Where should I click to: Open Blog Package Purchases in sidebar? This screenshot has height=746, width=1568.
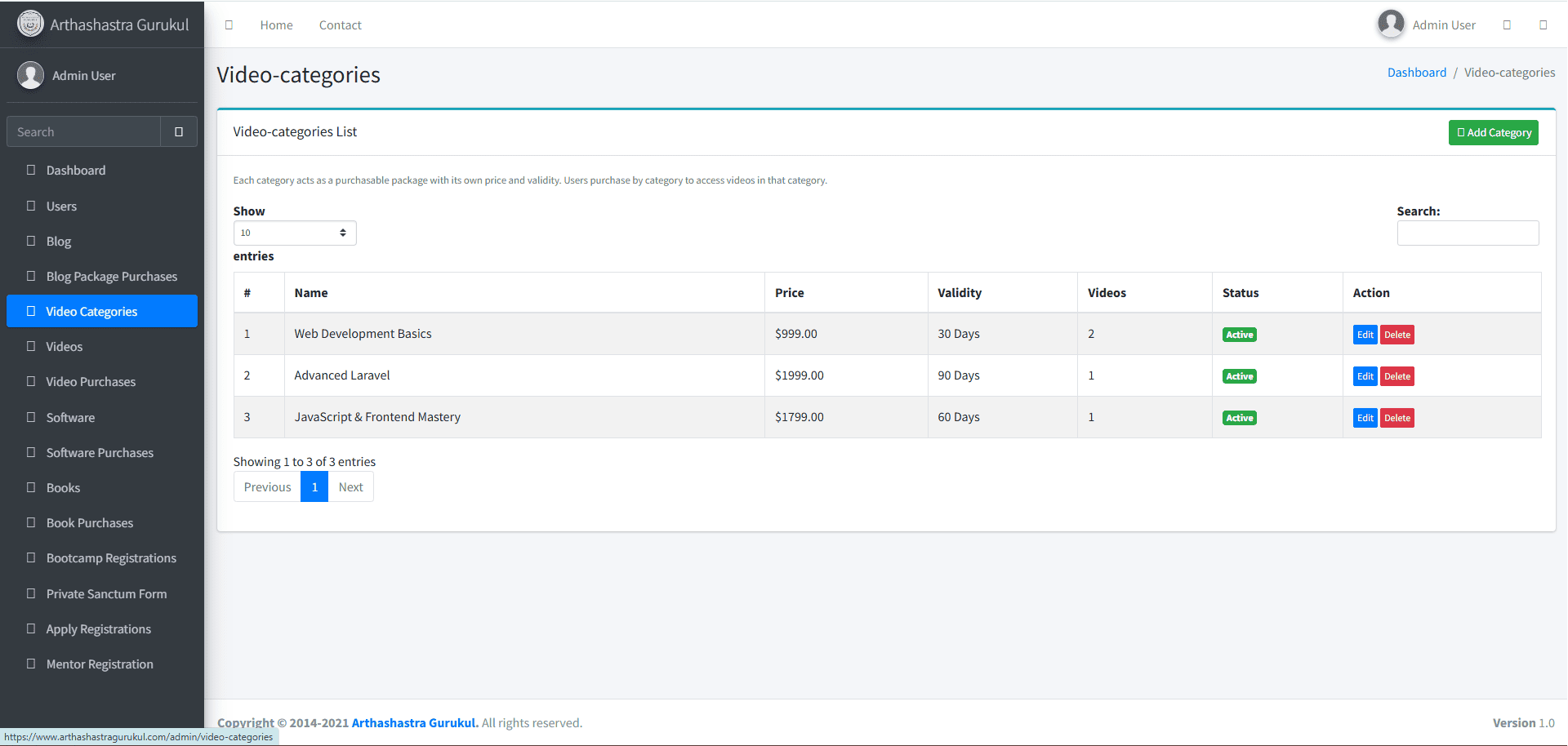[102, 276]
